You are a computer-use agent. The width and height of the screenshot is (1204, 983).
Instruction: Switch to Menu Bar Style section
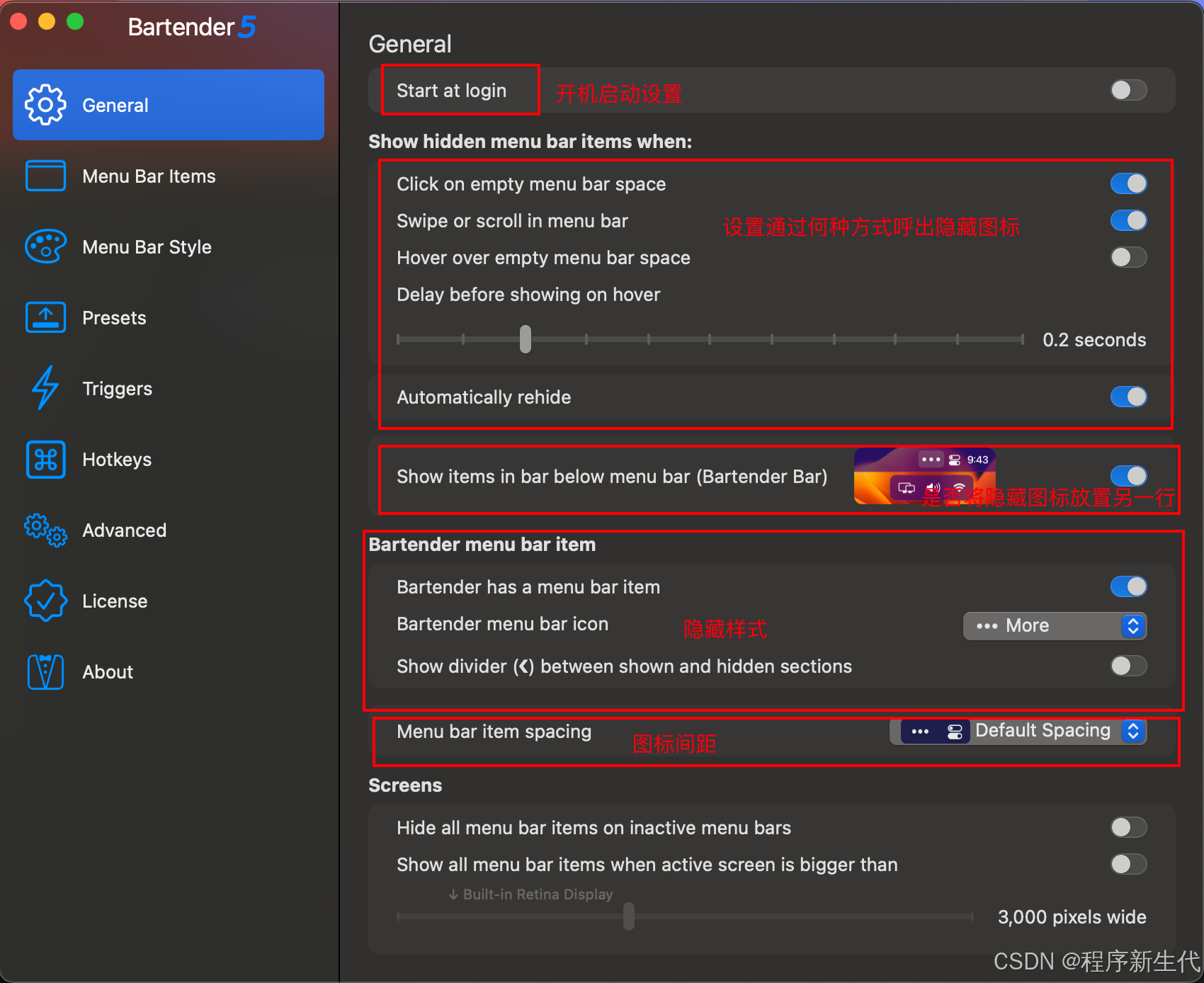tap(169, 246)
